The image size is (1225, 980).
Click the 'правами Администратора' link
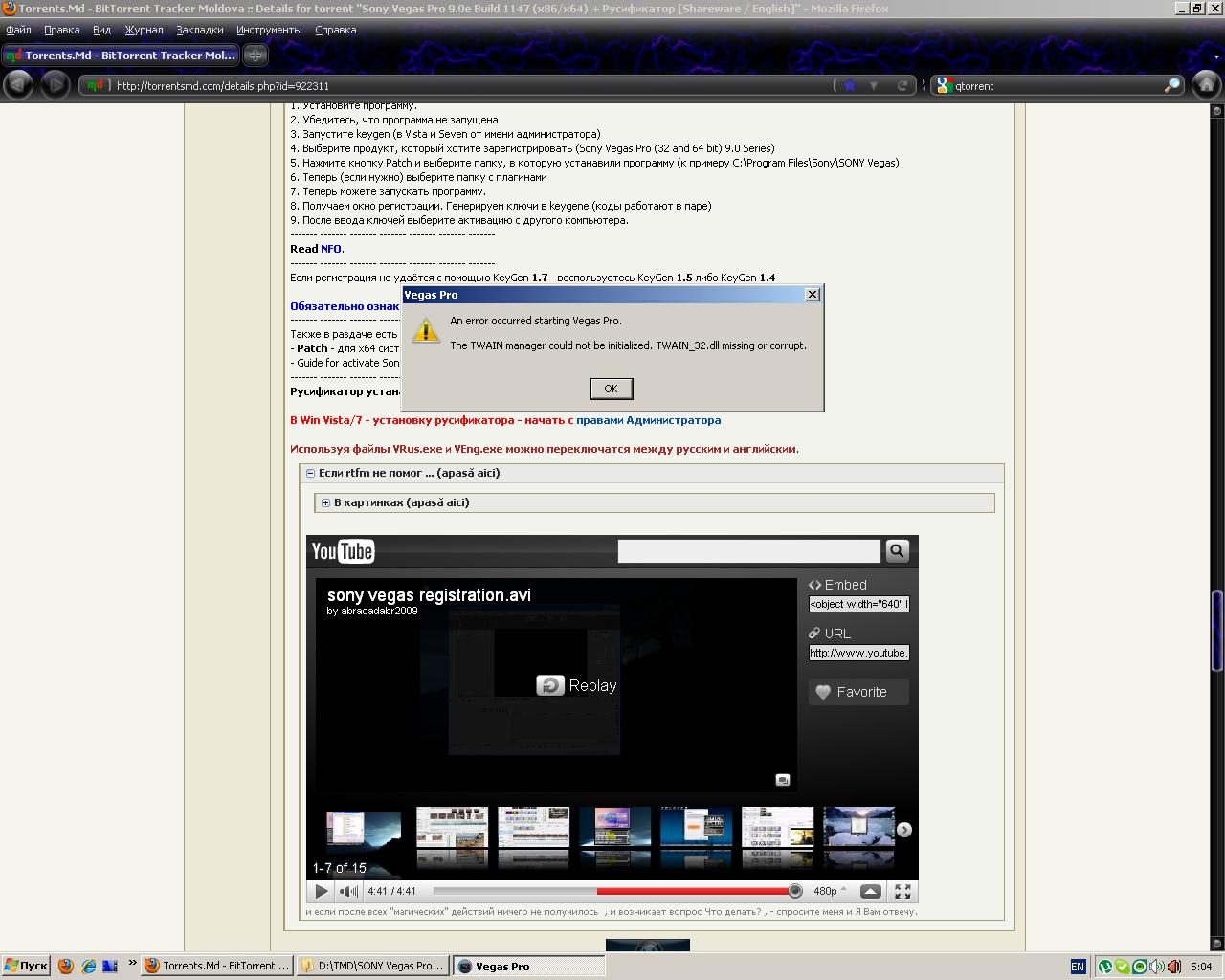[649, 420]
